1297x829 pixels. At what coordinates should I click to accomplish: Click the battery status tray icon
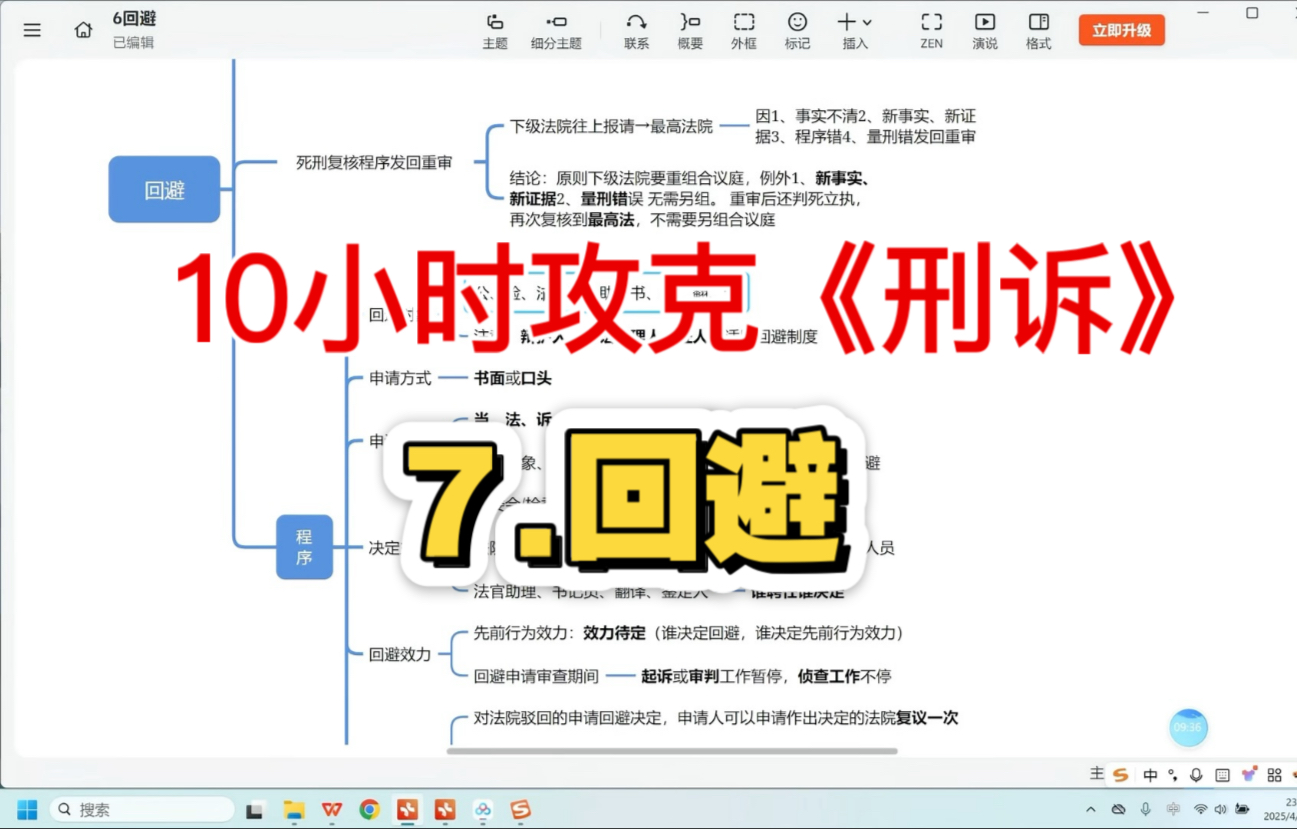(1242, 809)
